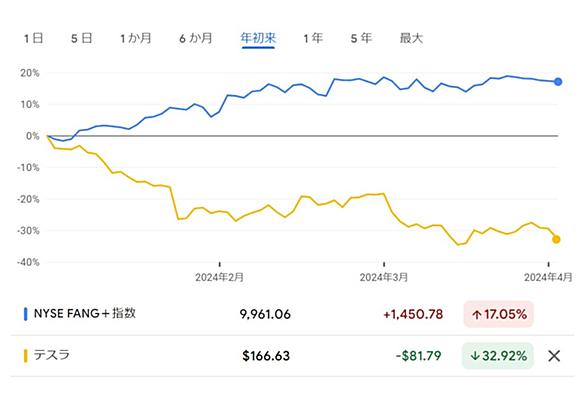Image resolution: width=586 pixels, height=406 pixels.
Task: Click the 2024年3月 axis marker
Action: click(x=384, y=277)
